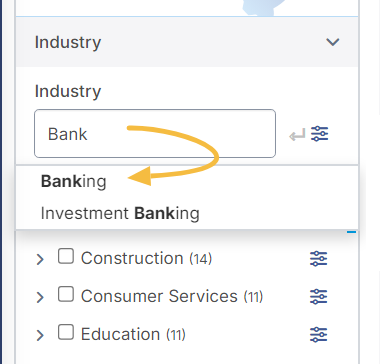Click the Consumer Services (11) label
Viewport: 380px width, 364px height.
click(x=172, y=296)
